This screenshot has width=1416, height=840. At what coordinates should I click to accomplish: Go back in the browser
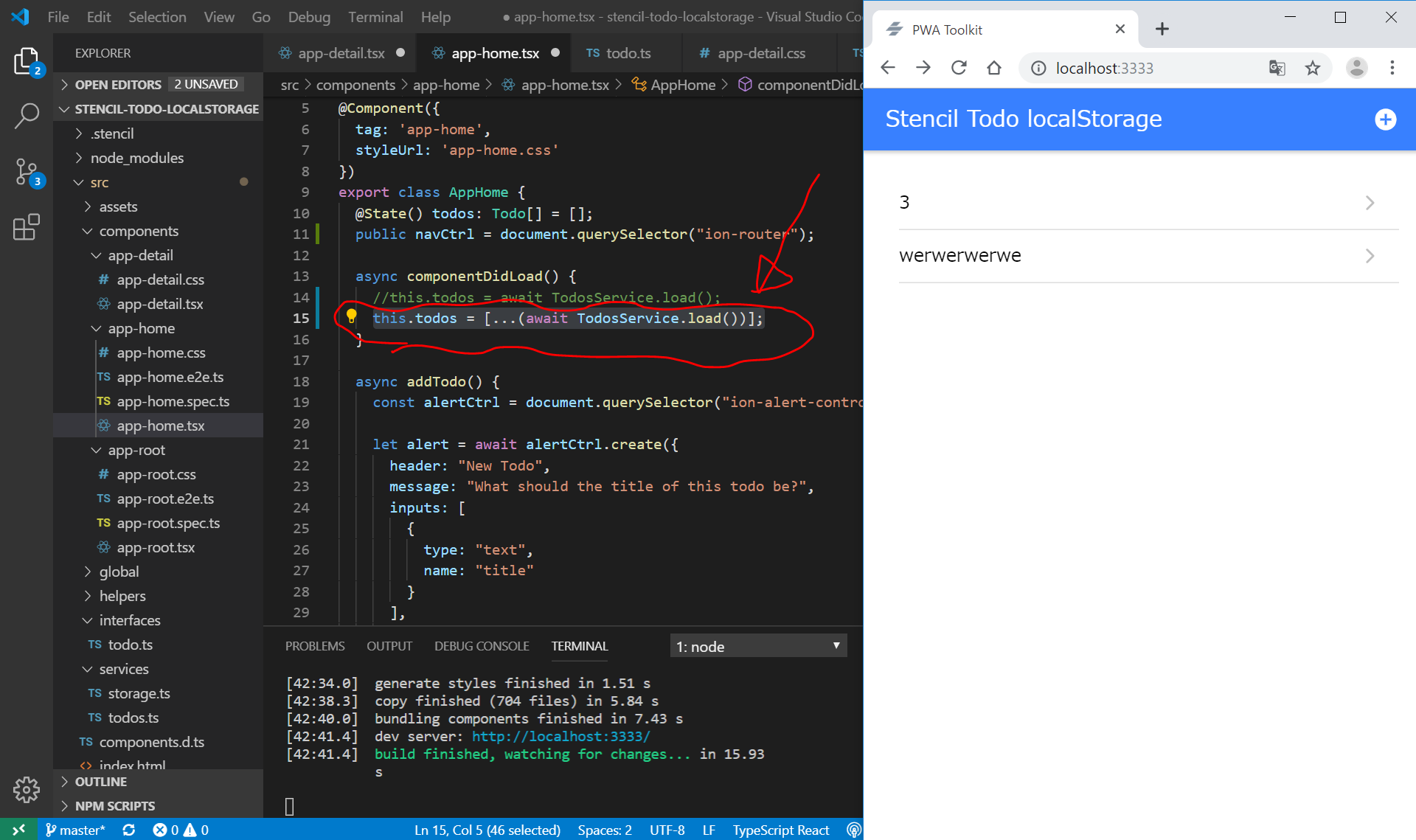click(888, 68)
